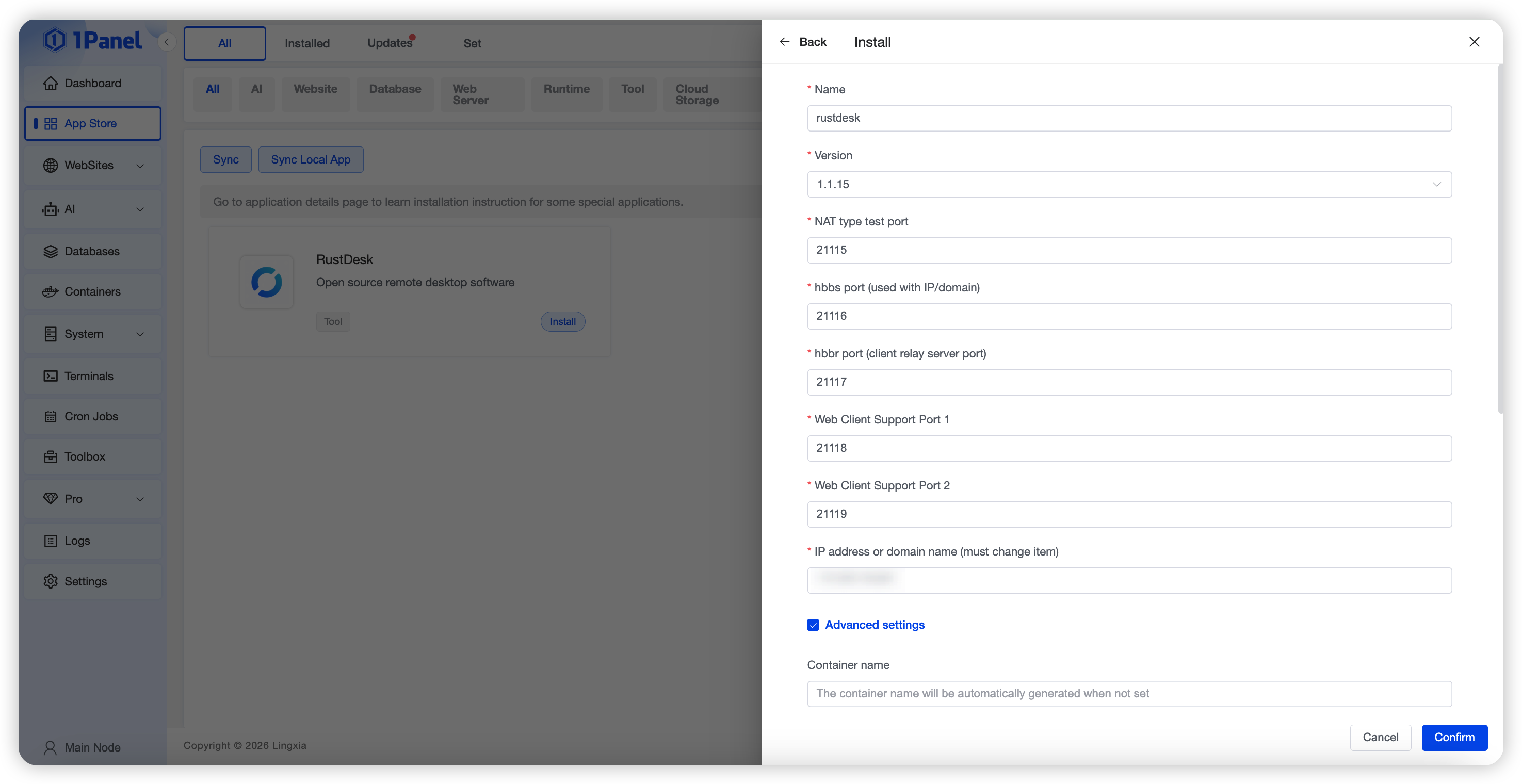Screen dimensions: 1522x784
Task: Click the Containers docker icon
Action: pos(50,292)
